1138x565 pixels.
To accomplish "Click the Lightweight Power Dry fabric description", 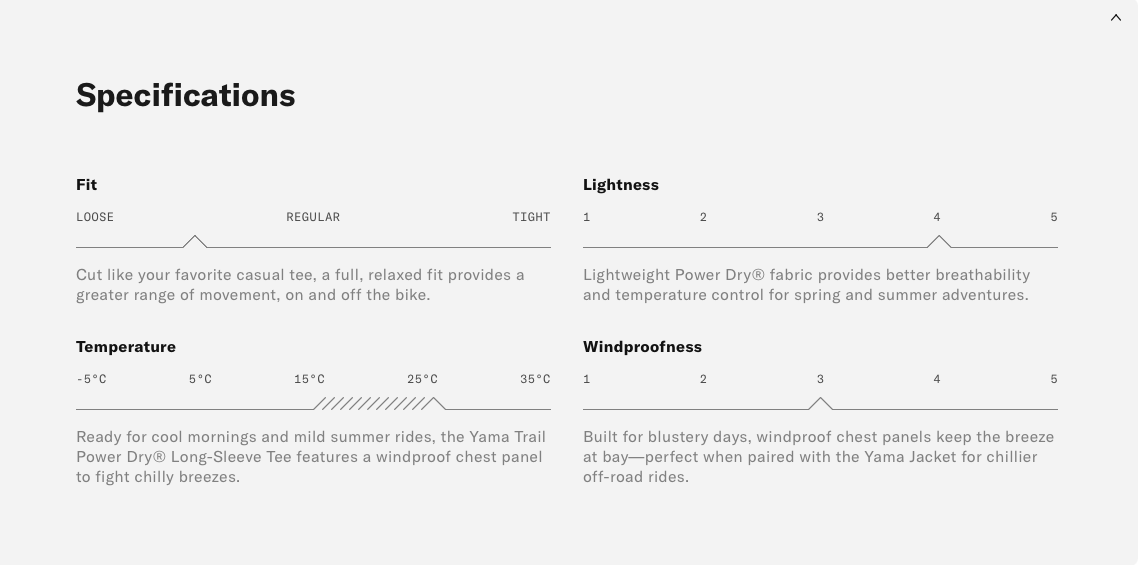I will pos(806,285).
